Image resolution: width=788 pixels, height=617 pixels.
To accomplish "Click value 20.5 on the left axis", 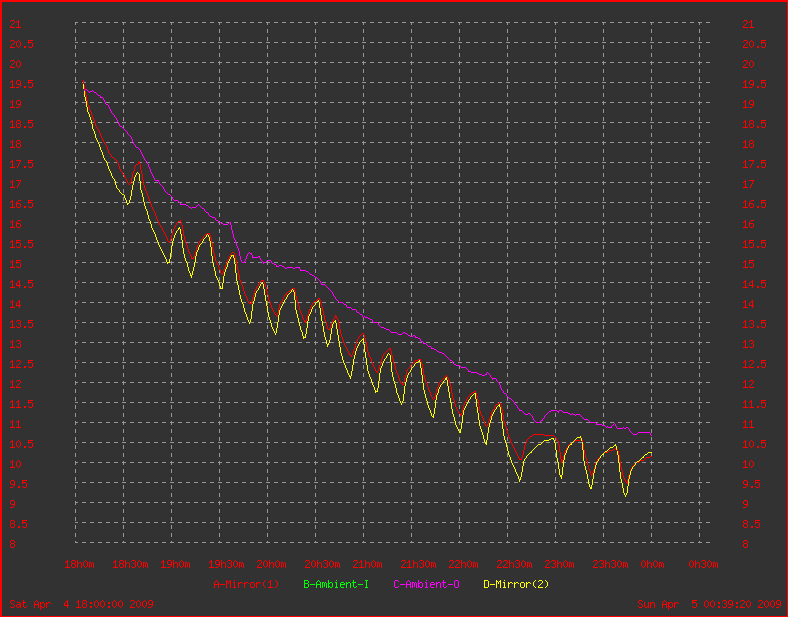I will [22, 44].
